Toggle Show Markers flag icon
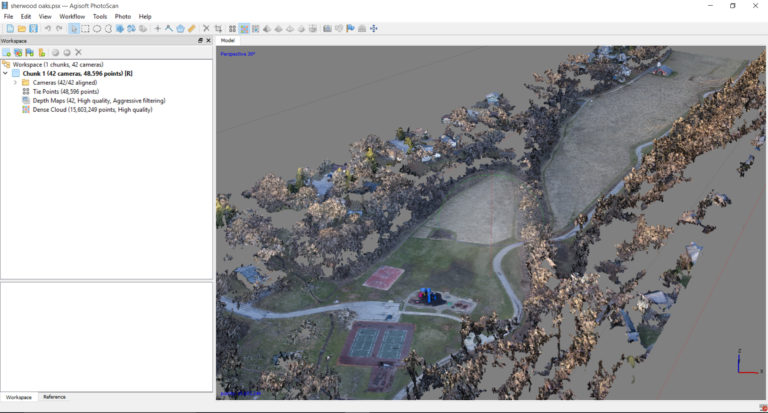 tap(350, 28)
